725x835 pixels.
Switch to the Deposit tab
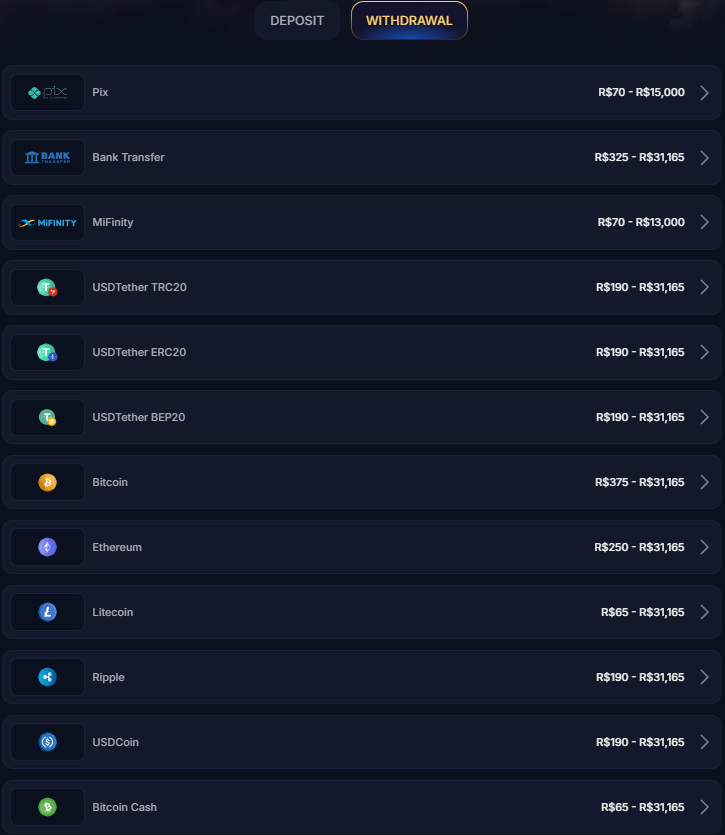[x=297, y=21]
